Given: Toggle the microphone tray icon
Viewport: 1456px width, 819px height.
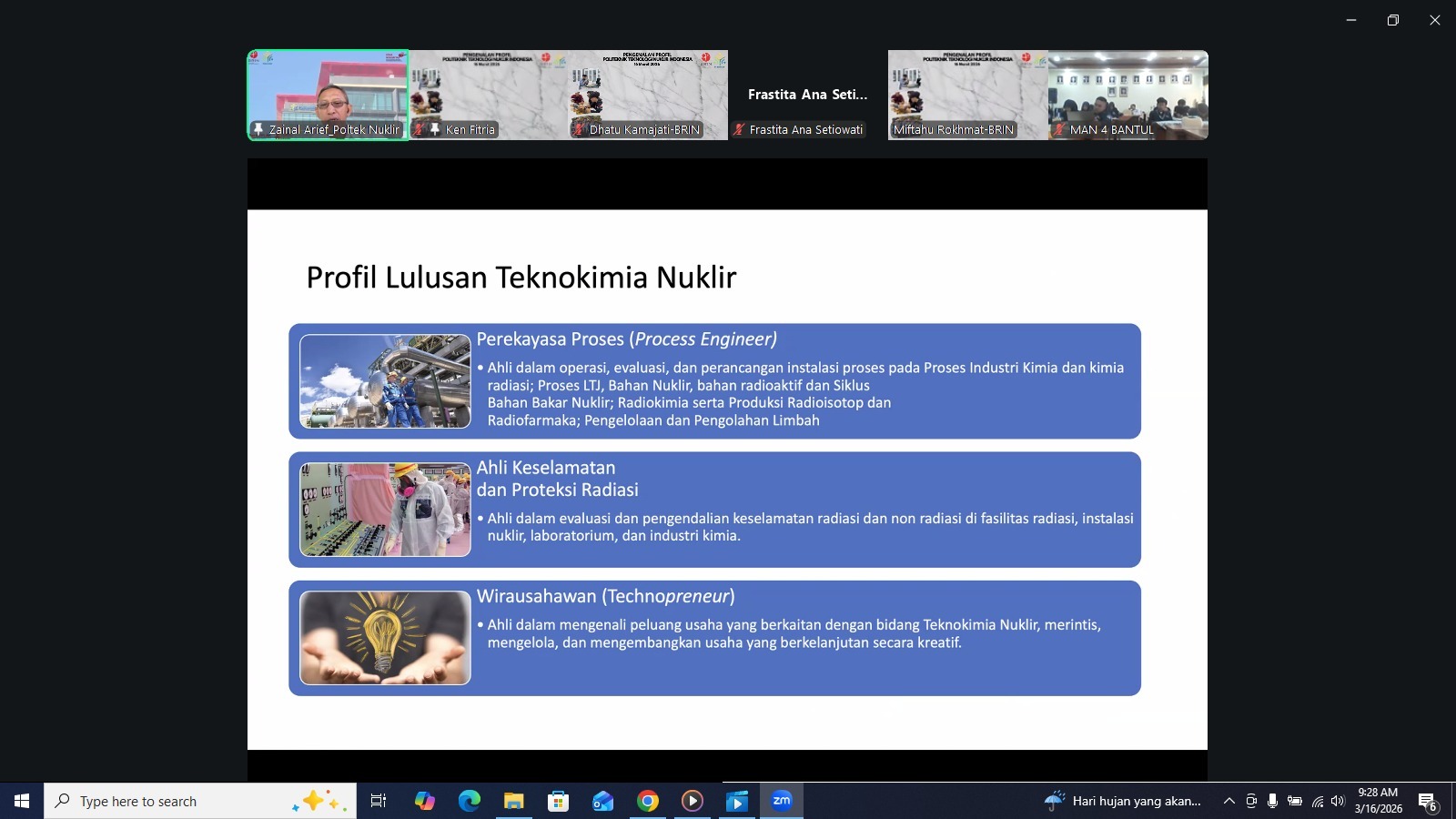Looking at the screenshot, I should 1272,801.
